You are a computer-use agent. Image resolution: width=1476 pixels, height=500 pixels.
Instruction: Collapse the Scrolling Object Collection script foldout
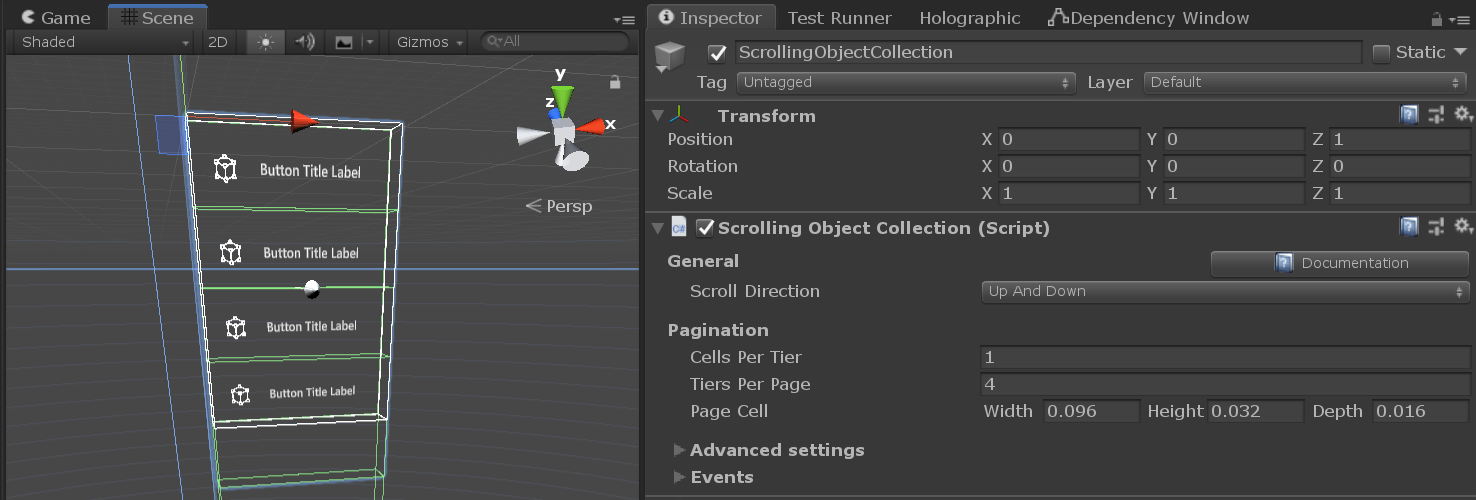[657, 228]
